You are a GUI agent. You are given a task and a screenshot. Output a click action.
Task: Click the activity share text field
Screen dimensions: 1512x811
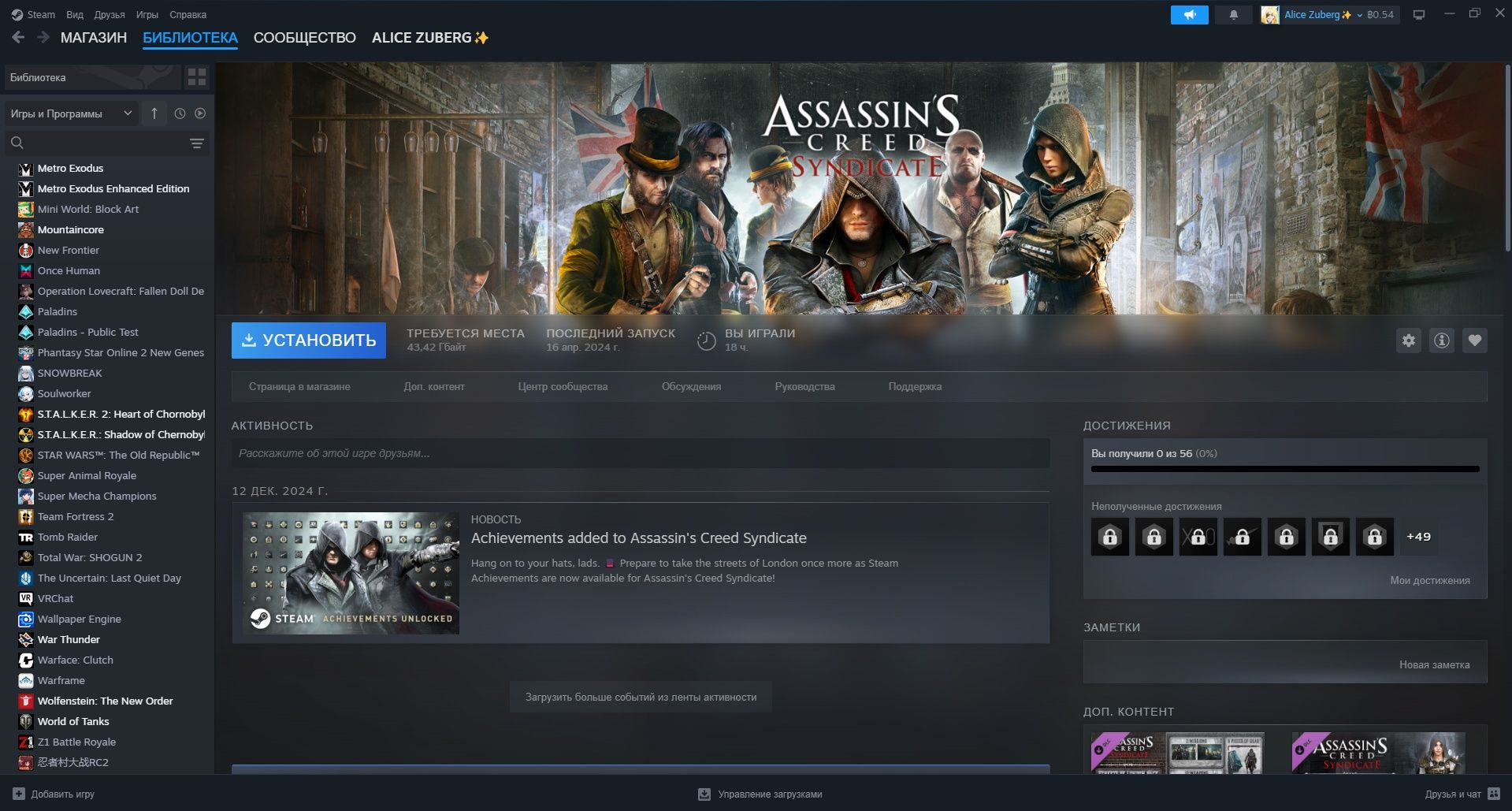click(641, 454)
